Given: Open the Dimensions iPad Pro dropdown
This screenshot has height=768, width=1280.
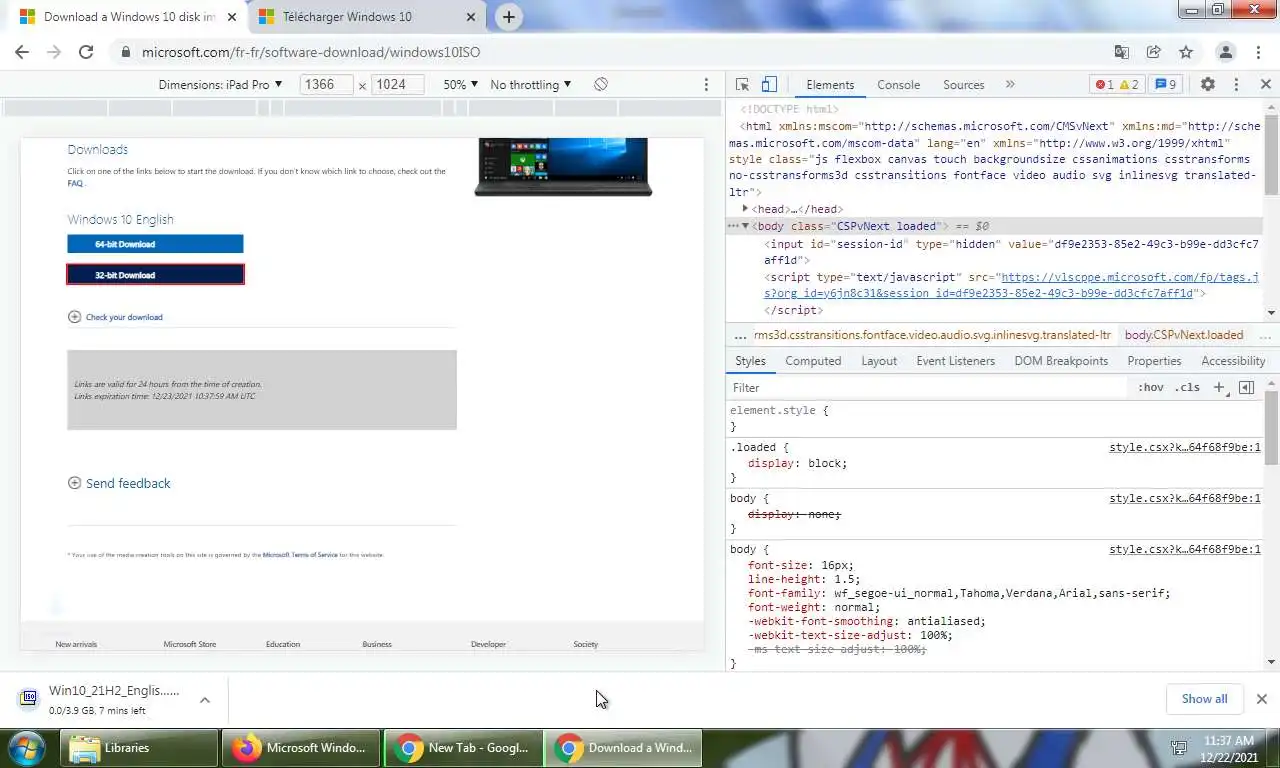Looking at the screenshot, I should point(220,85).
